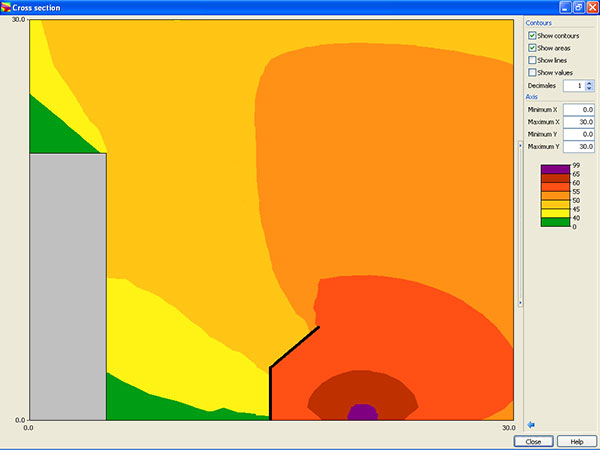Select the red-orange 60 legend swatch
Image resolution: width=600 pixels, height=450 pixels.
[555, 187]
